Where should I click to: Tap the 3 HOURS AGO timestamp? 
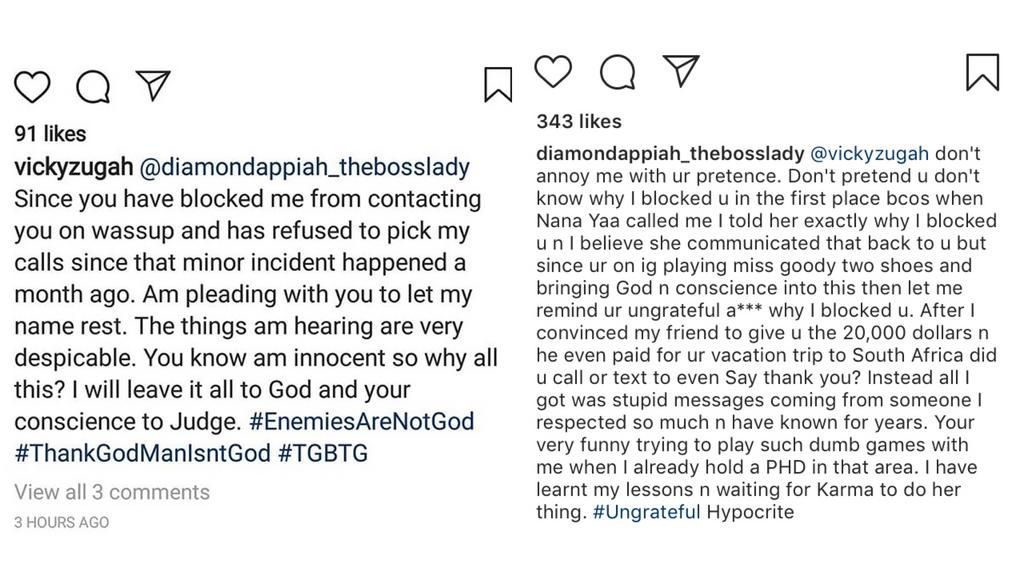coord(62,522)
